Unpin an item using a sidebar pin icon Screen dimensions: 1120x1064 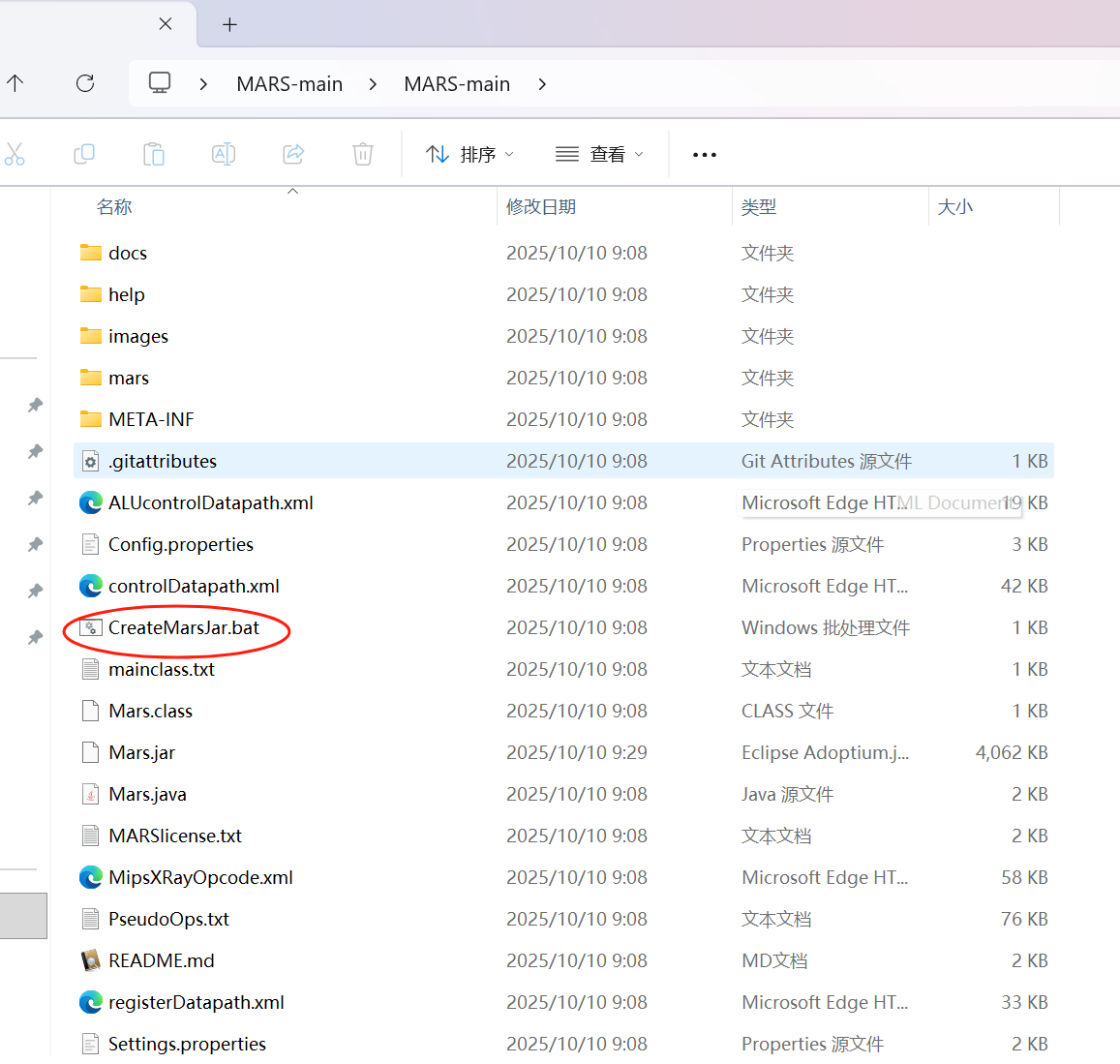[x=35, y=406]
